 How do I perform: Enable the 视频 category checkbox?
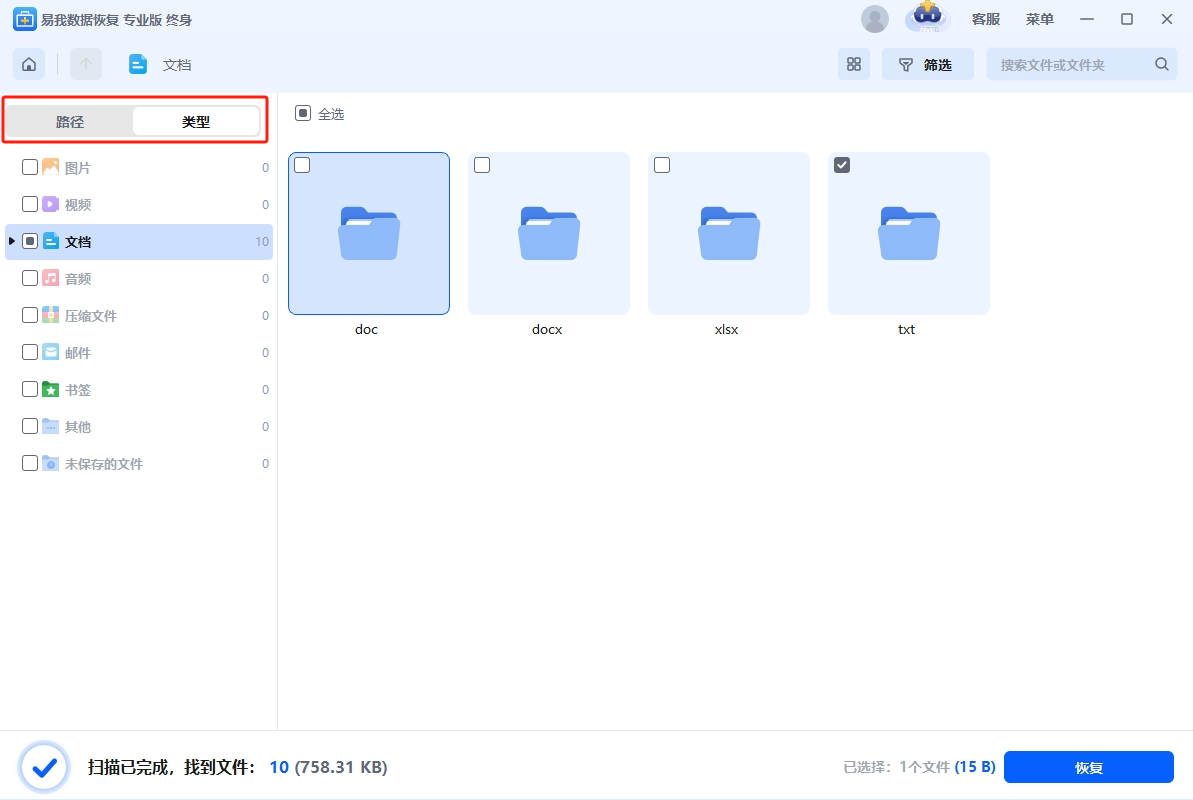[x=30, y=204]
